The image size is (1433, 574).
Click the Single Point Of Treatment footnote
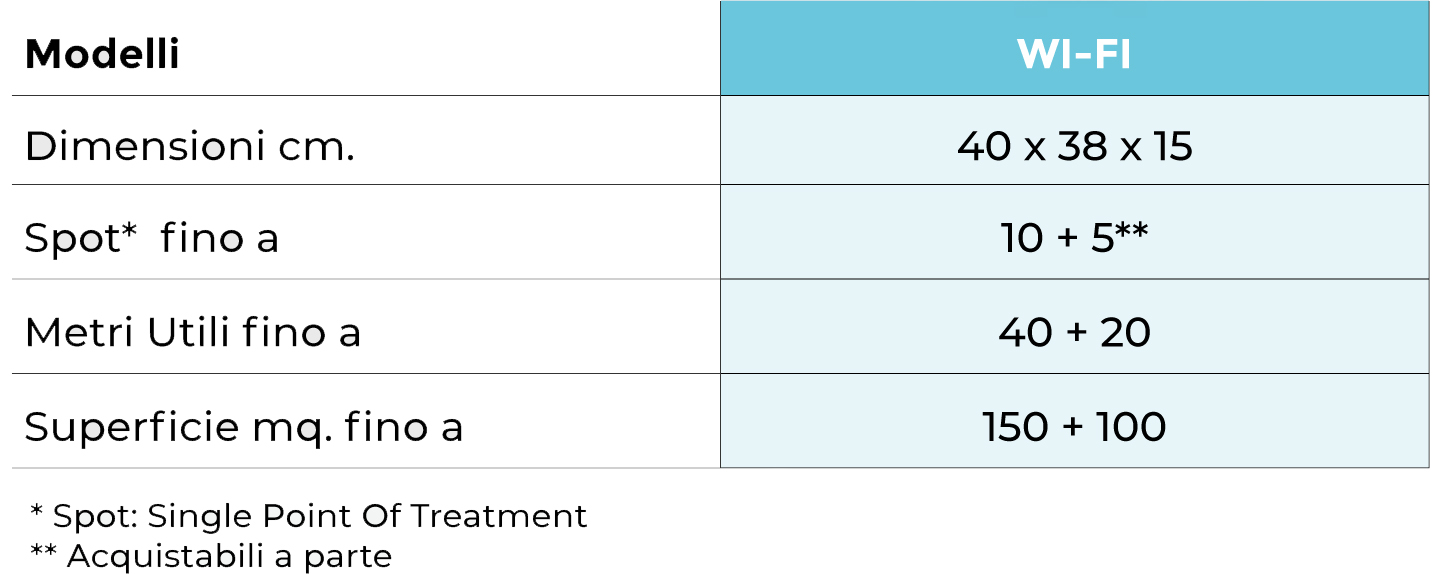pos(308,516)
